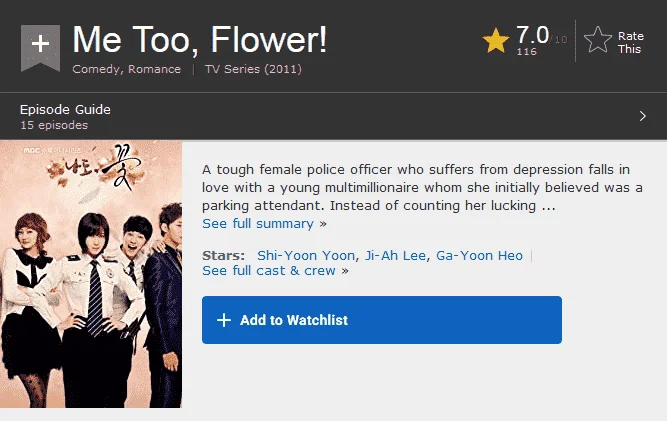Open Ji-Ah Lee's profile link
The image size is (667, 421).
(x=395, y=256)
